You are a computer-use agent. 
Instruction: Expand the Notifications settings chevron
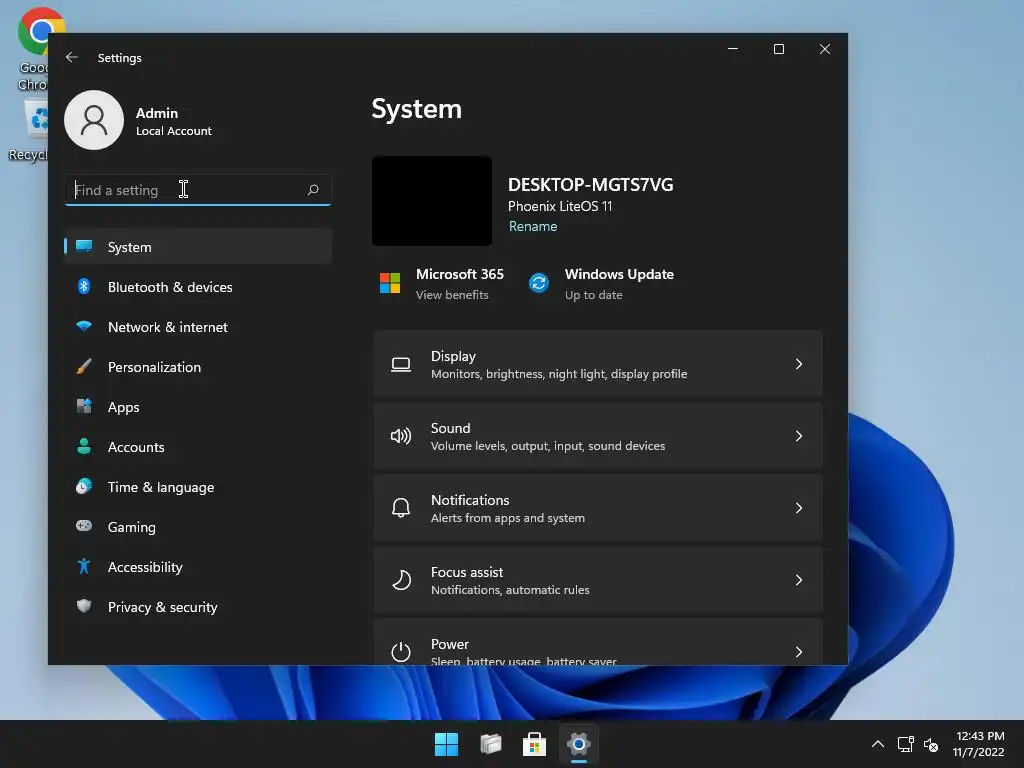click(x=799, y=507)
